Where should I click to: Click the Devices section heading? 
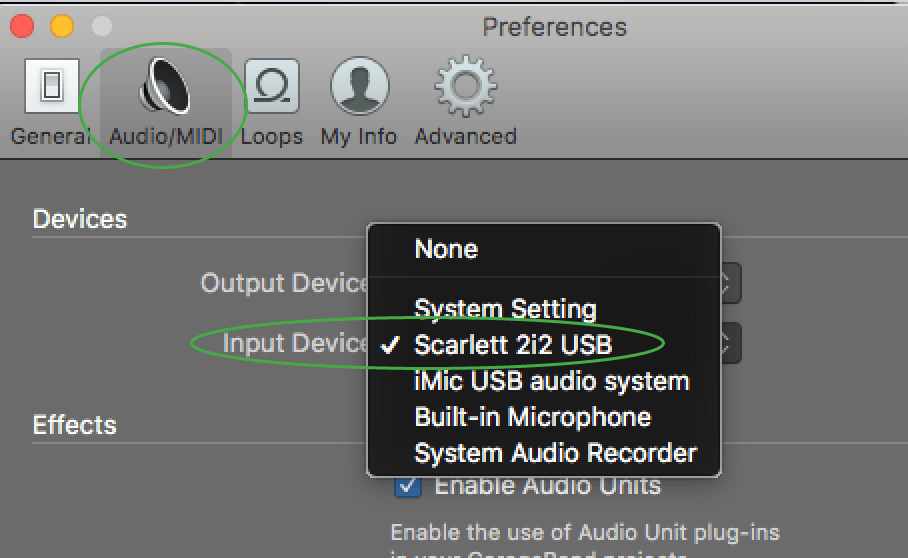(x=80, y=219)
